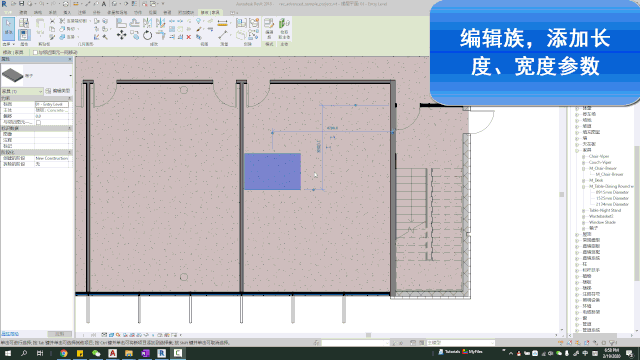Click the Edit Family button

pos(269,28)
